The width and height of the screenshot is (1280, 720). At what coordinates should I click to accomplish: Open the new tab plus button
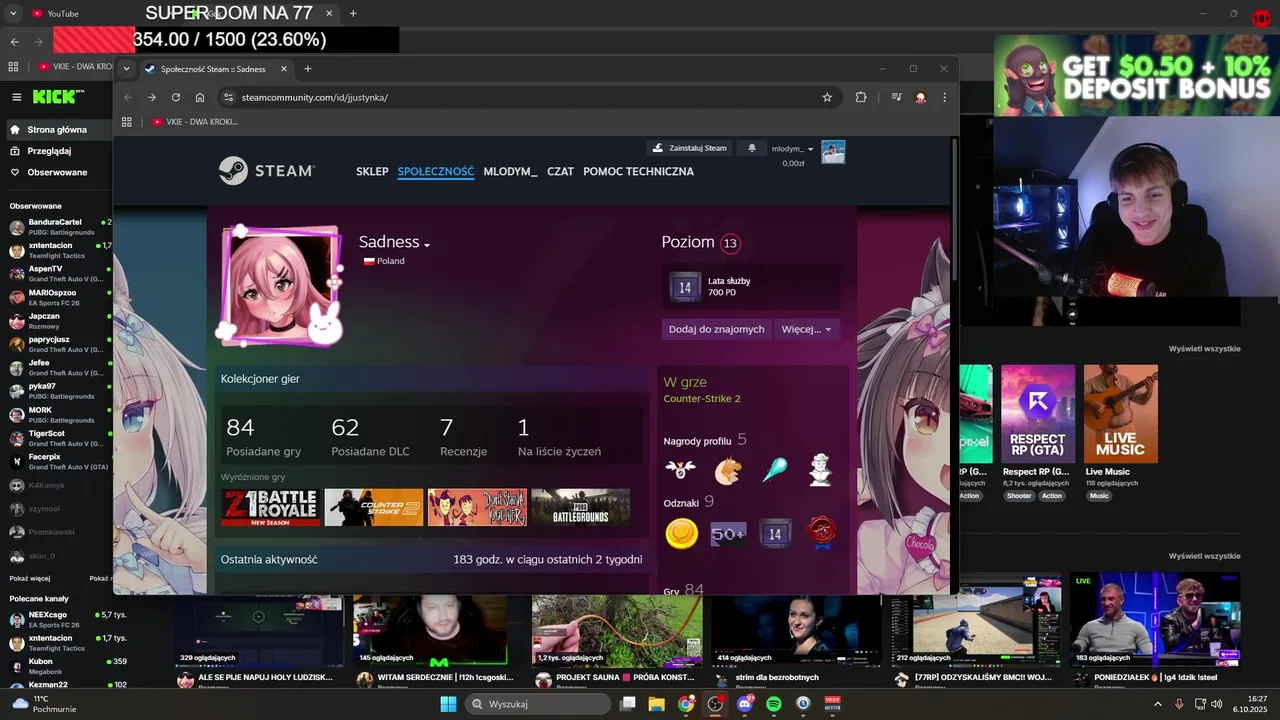(x=307, y=69)
